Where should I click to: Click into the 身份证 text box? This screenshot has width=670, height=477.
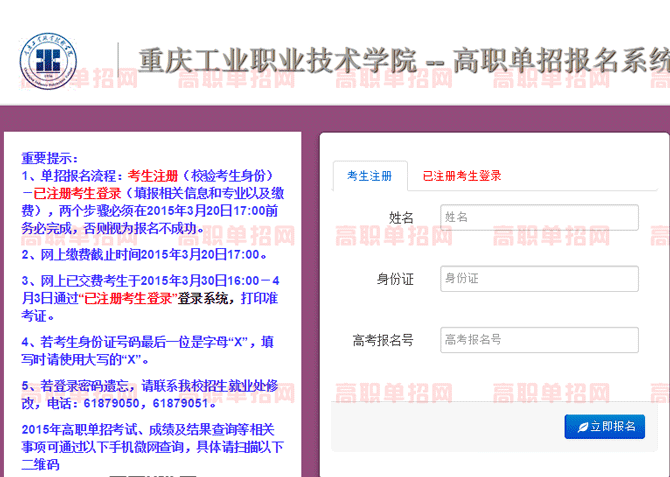(539, 278)
